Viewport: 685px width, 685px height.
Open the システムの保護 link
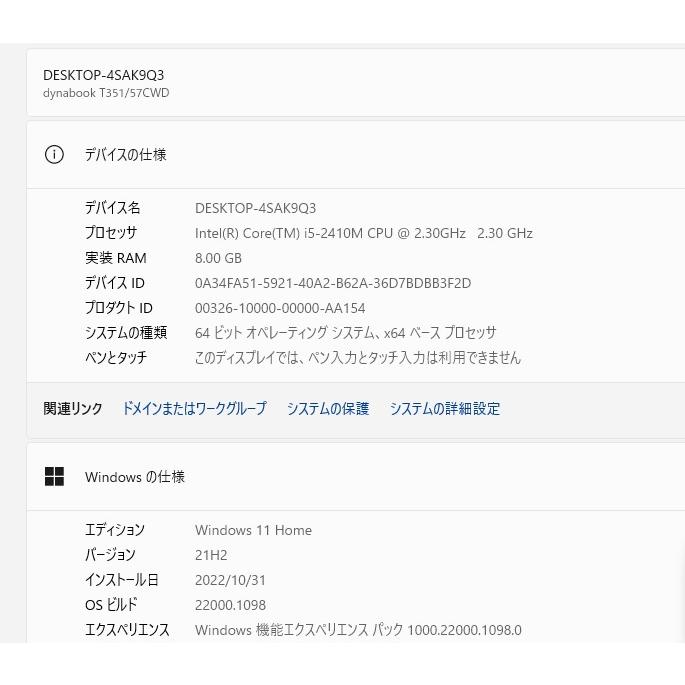[x=328, y=408]
